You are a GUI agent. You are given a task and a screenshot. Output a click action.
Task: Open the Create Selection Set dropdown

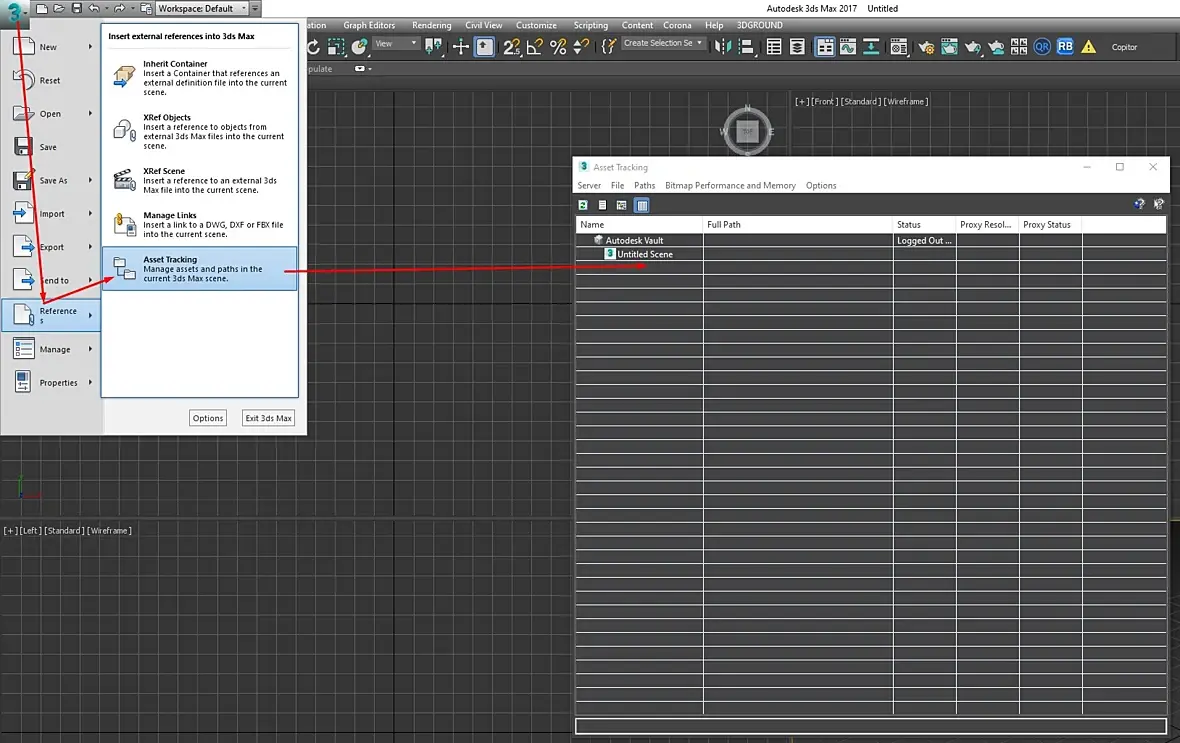pos(663,43)
